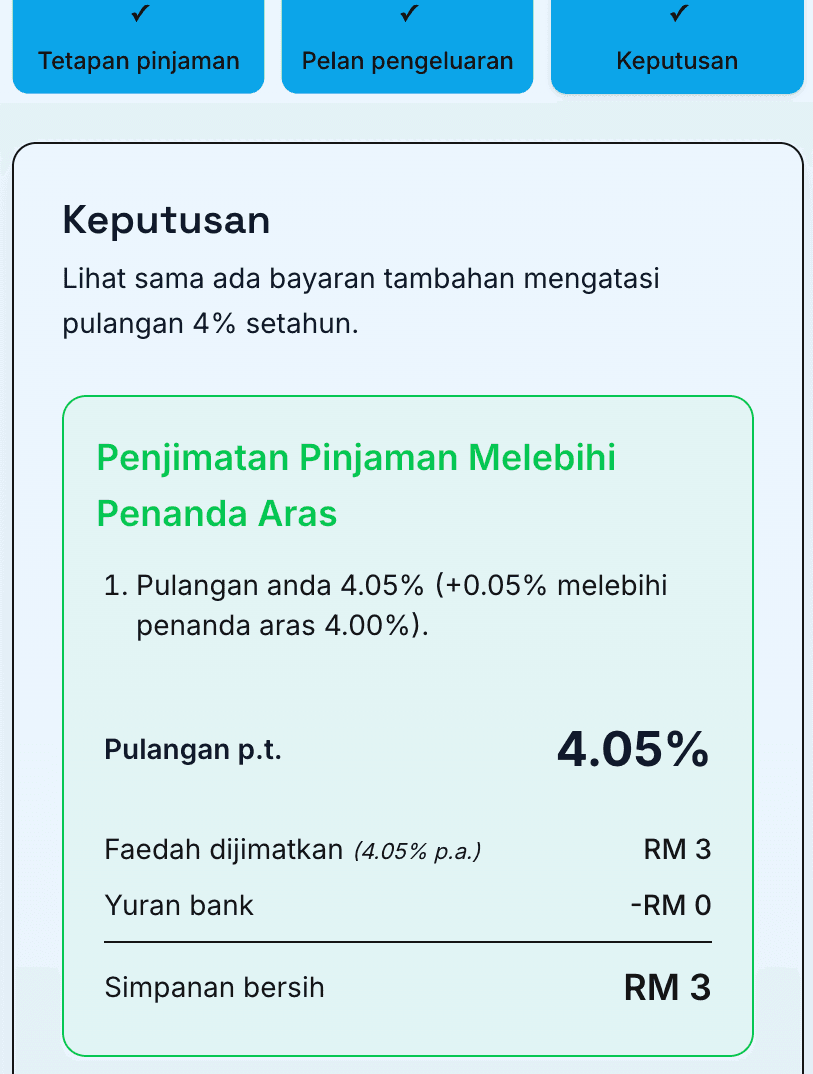Viewport: 813px width, 1074px height.
Task: Switch to the Pelan pengeluaran step
Action: pos(407,61)
